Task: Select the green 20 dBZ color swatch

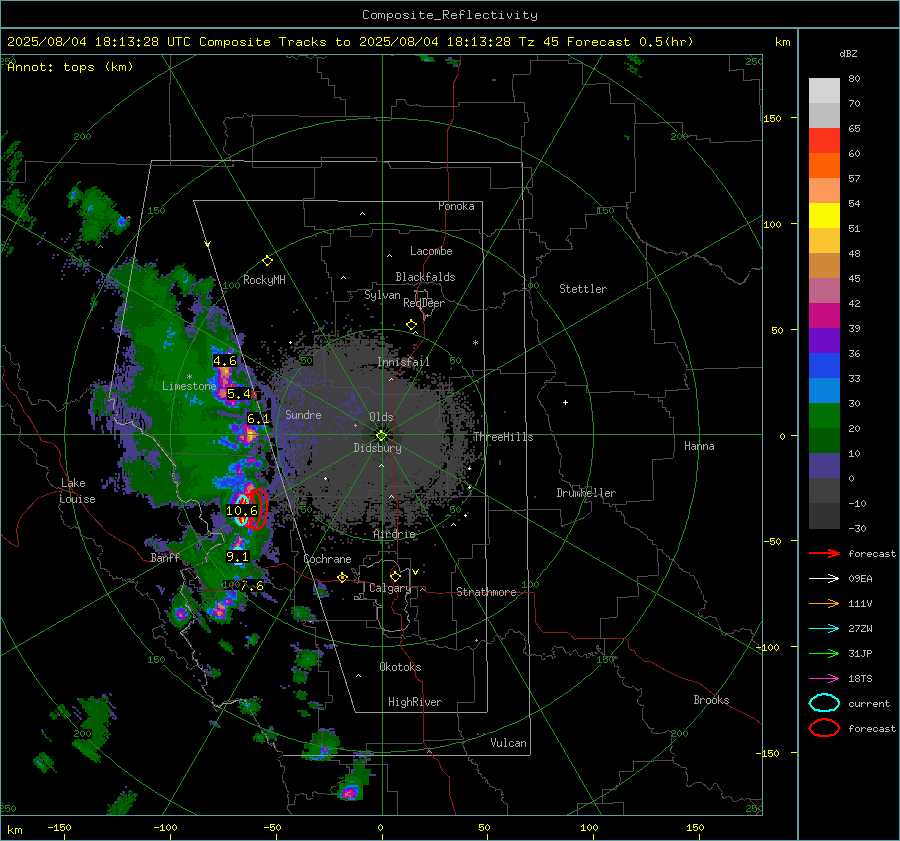Action: (x=824, y=415)
